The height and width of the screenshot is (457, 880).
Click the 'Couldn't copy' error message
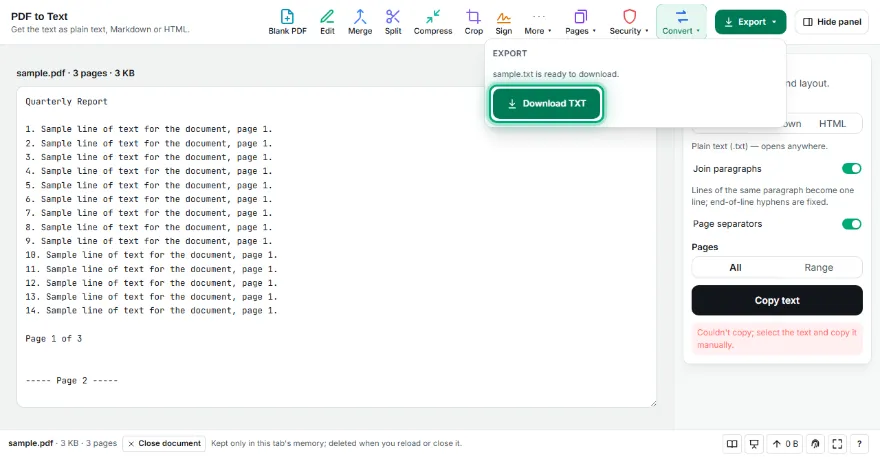(777, 339)
